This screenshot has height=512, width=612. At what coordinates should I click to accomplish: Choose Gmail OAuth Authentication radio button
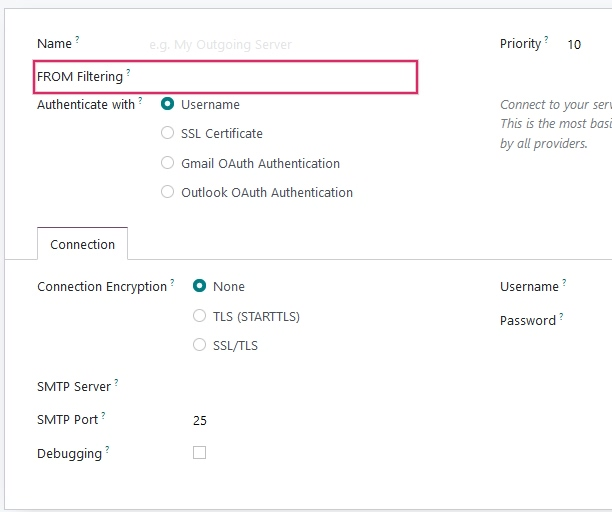click(x=168, y=163)
